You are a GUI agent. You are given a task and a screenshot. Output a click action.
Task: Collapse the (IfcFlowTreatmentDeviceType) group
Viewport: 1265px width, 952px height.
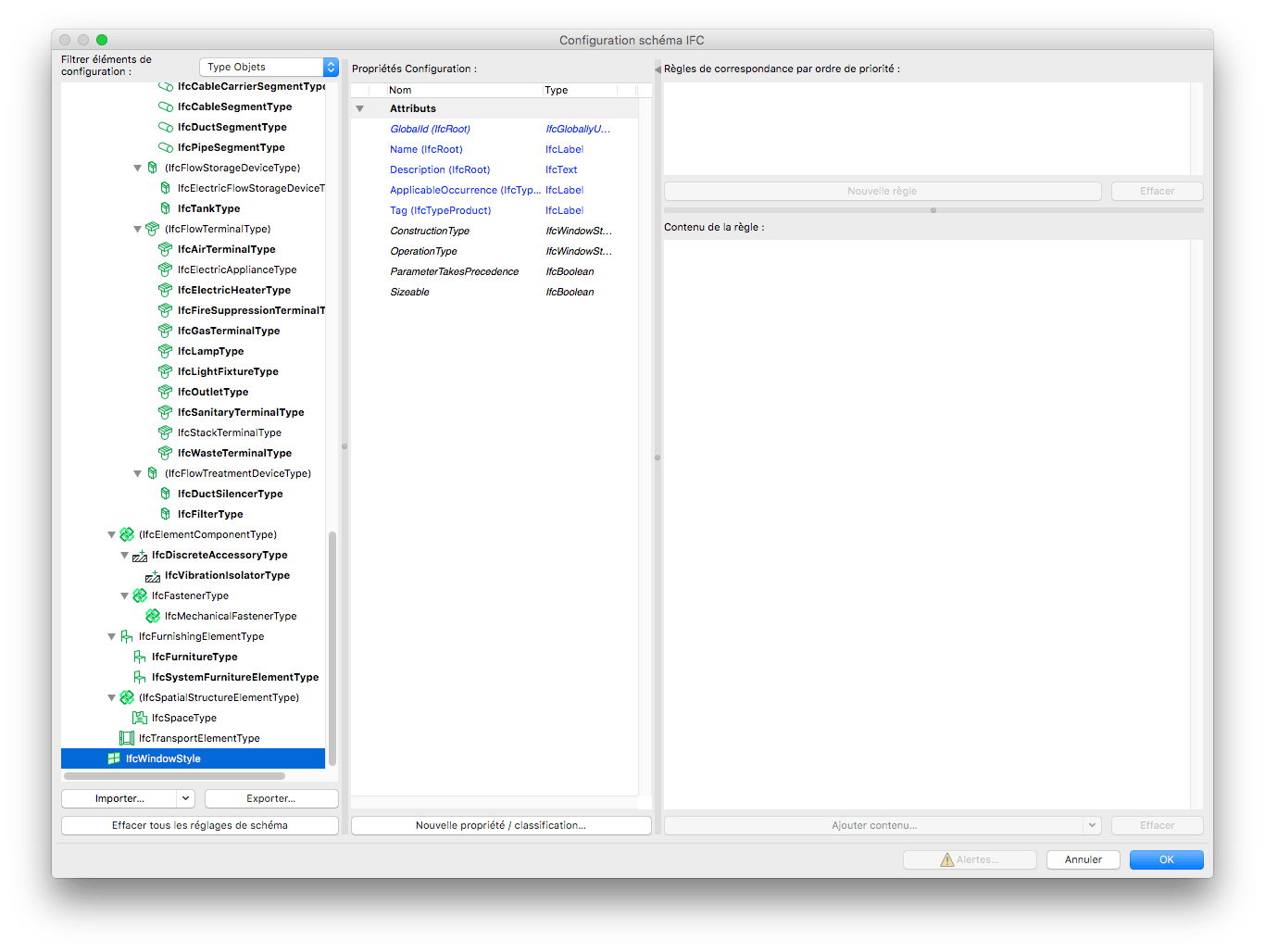click(138, 474)
